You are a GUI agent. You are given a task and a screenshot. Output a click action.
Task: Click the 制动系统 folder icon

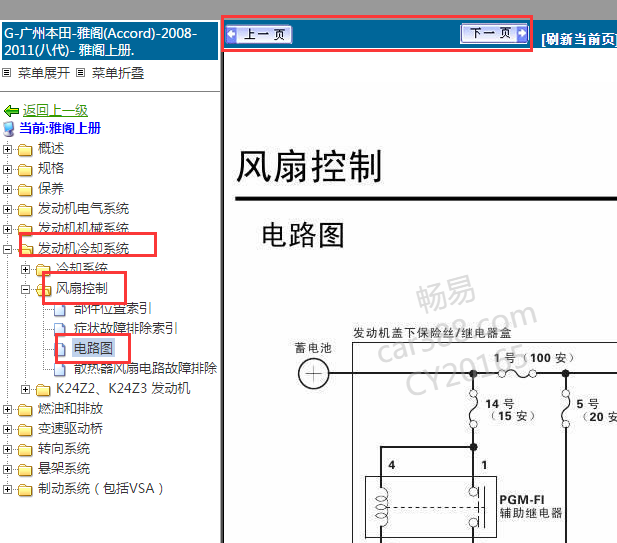pyautogui.click(x=25, y=490)
